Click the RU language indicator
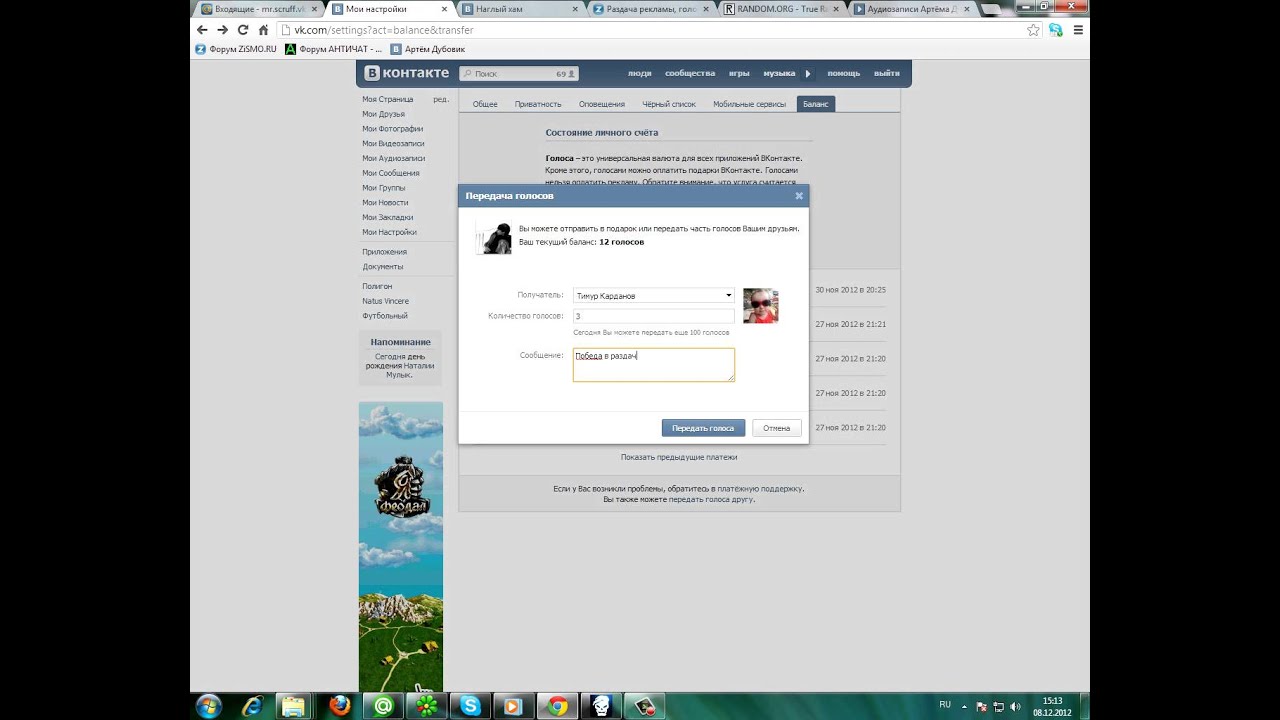Image resolution: width=1280 pixels, height=720 pixels. click(945, 705)
